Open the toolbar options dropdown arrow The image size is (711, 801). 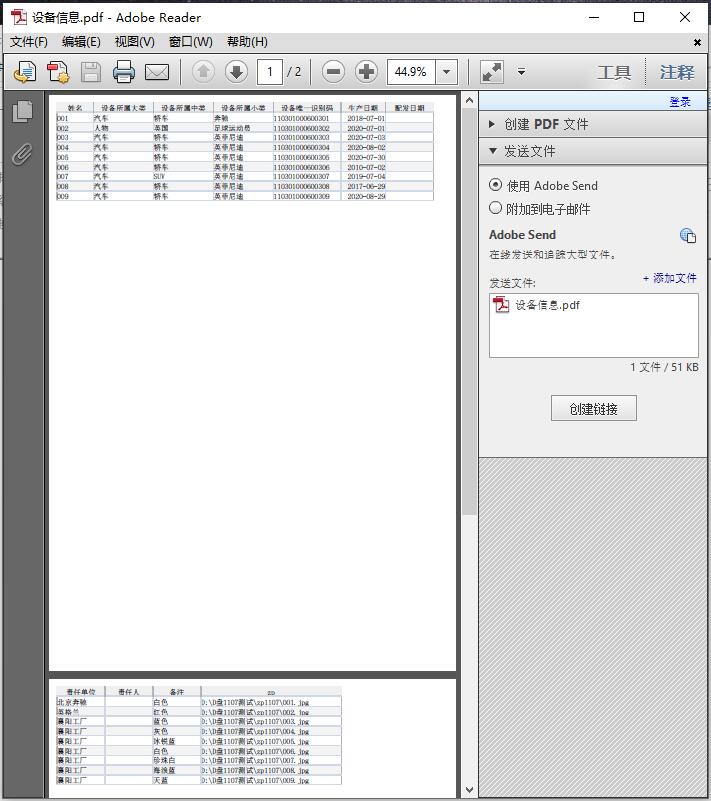(x=522, y=72)
